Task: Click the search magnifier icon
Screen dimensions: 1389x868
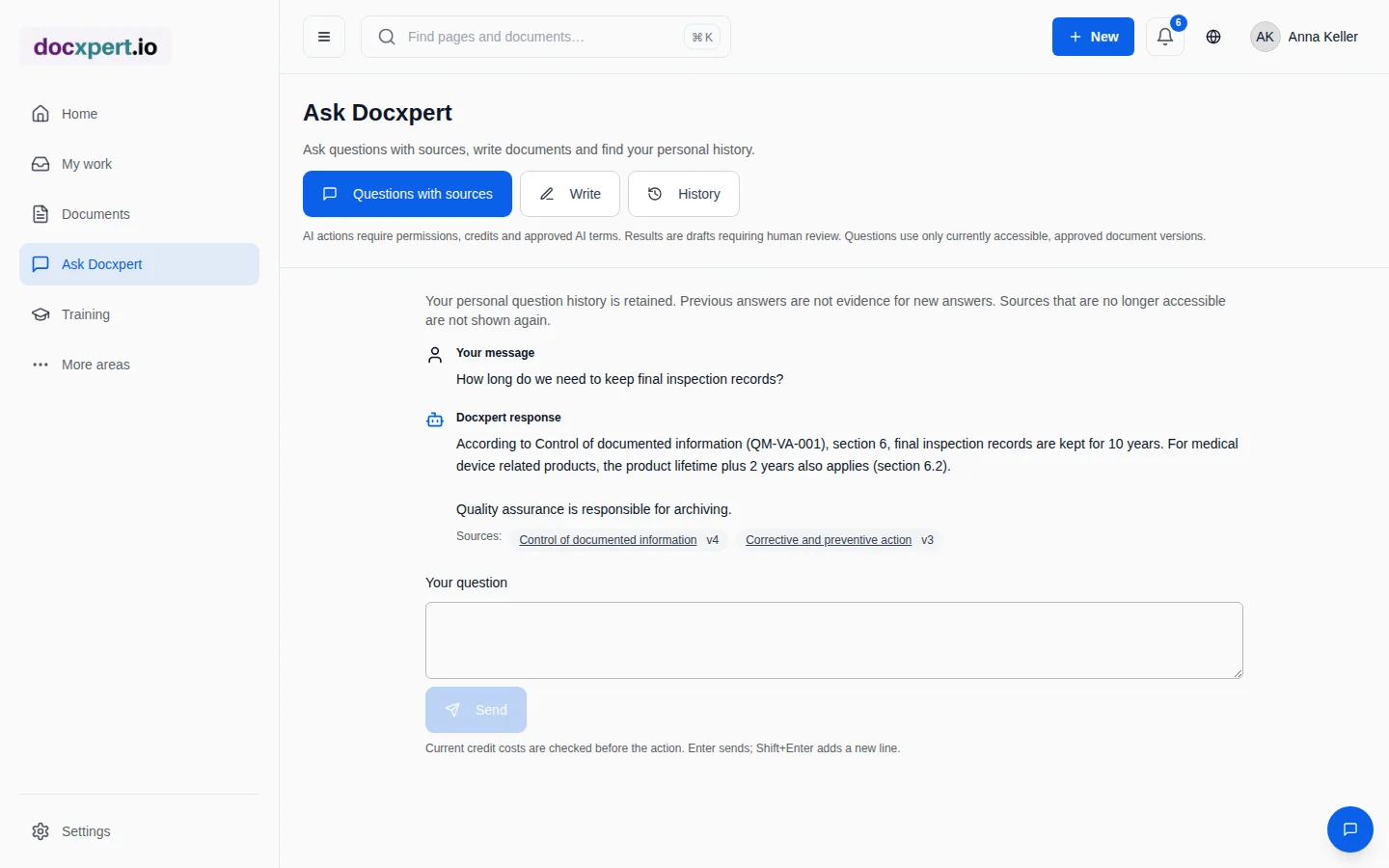Action: point(387,37)
